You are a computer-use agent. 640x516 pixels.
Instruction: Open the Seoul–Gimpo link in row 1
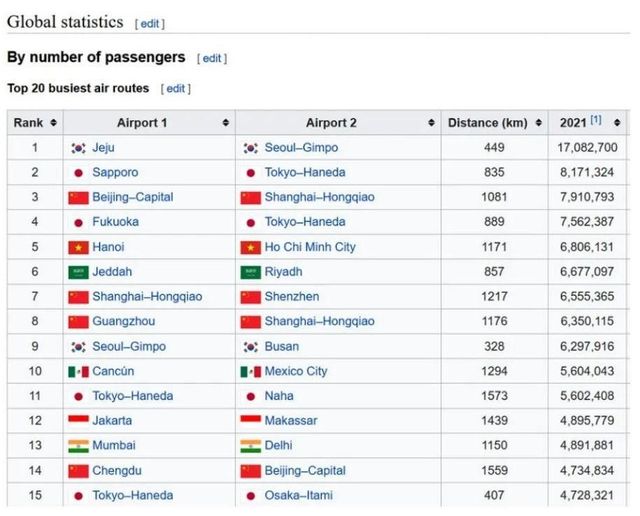click(301, 148)
